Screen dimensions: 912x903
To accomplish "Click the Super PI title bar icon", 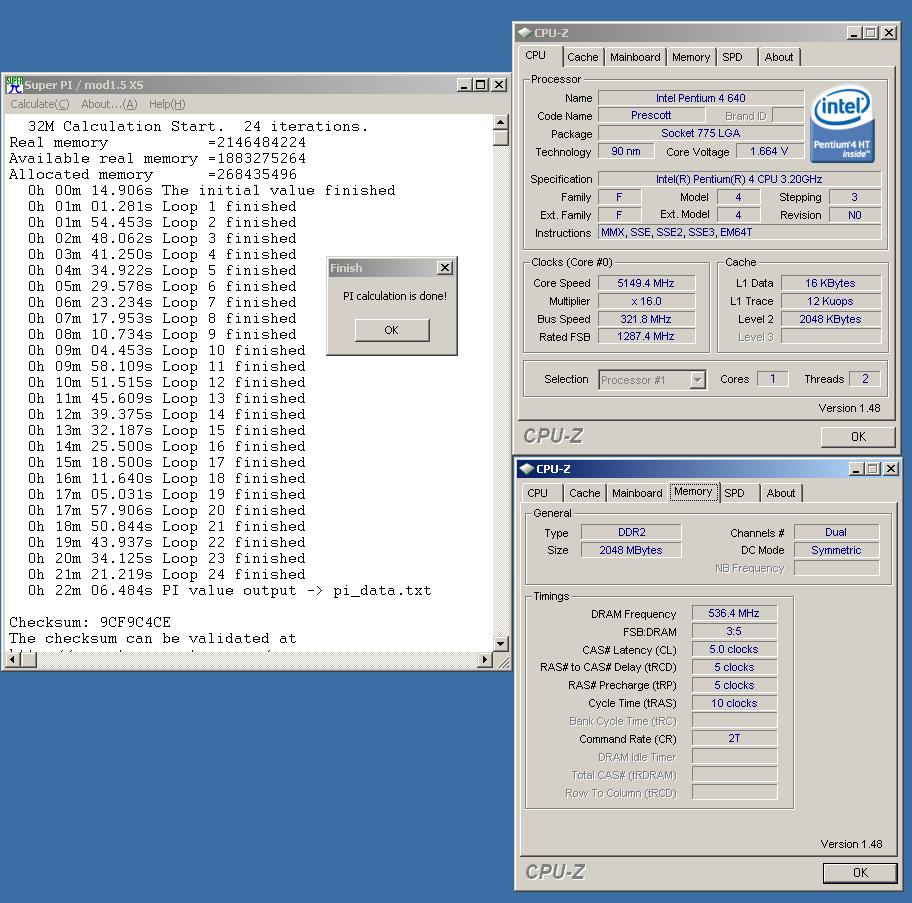I will coord(15,85).
